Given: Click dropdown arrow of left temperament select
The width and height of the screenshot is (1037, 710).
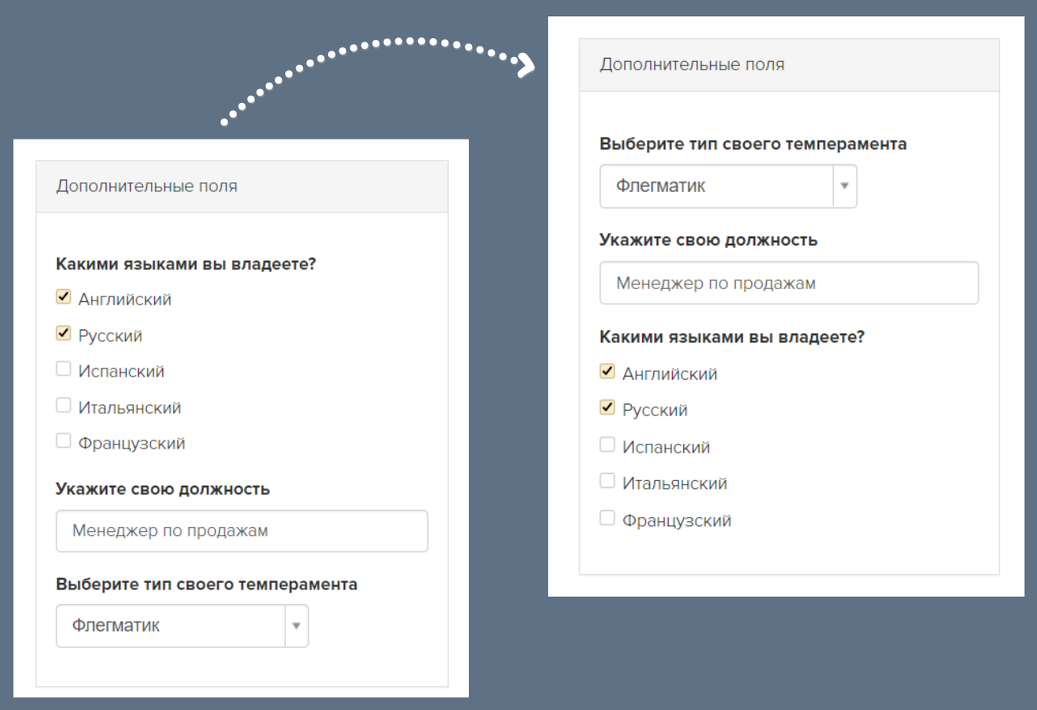Looking at the screenshot, I should click(x=296, y=625).
